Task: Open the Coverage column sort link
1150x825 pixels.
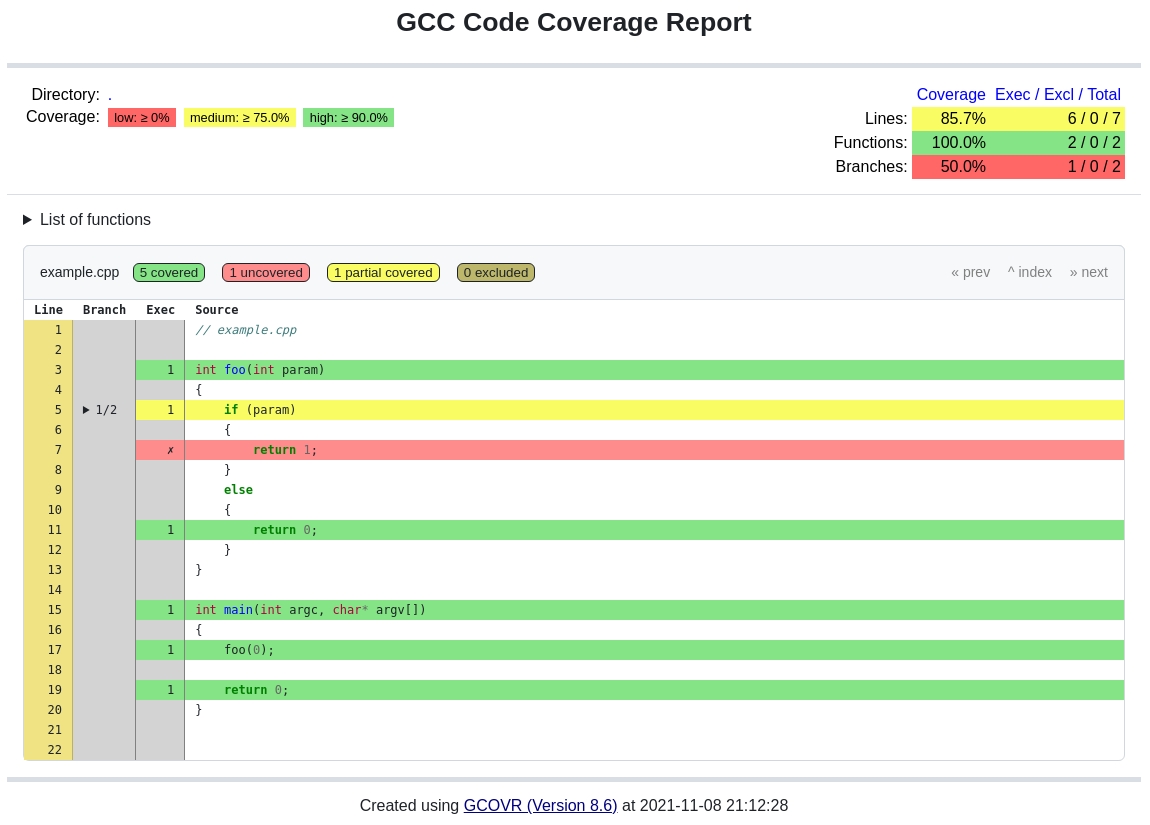Action: 951,94
